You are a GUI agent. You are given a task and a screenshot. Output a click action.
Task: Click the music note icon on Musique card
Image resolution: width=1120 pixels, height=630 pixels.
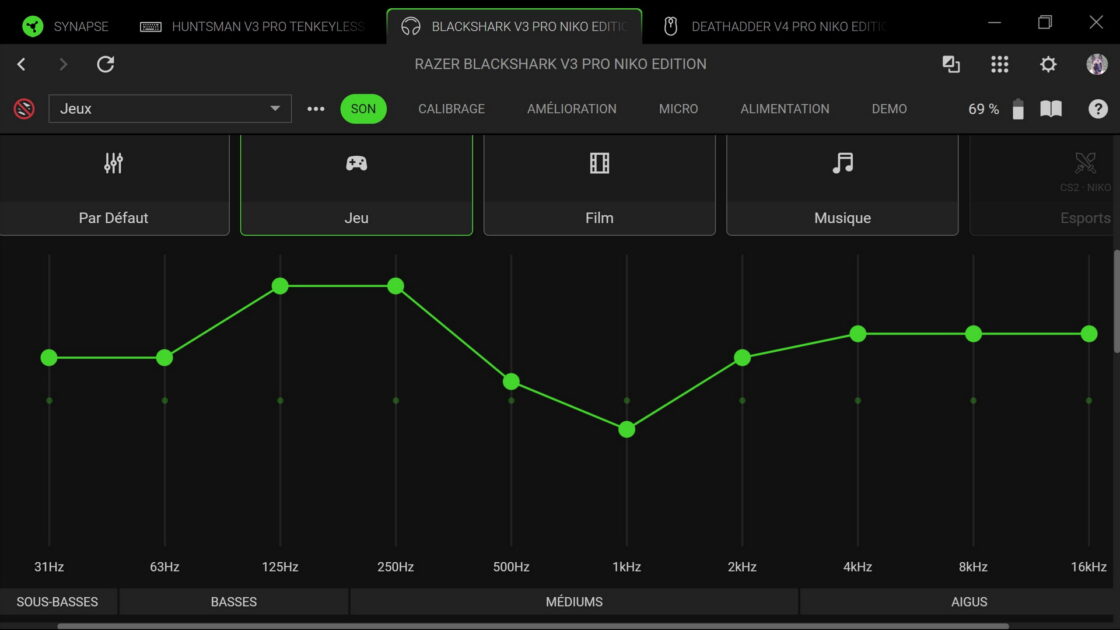tap(843, 163)
